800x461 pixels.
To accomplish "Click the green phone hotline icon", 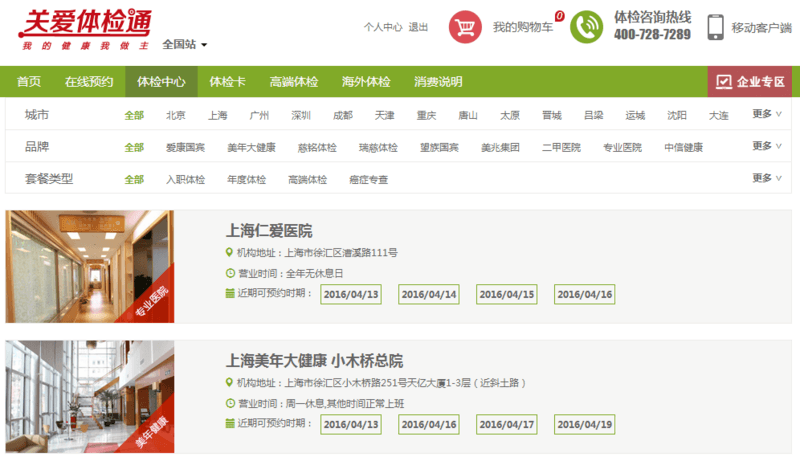I will pos(586,27).
